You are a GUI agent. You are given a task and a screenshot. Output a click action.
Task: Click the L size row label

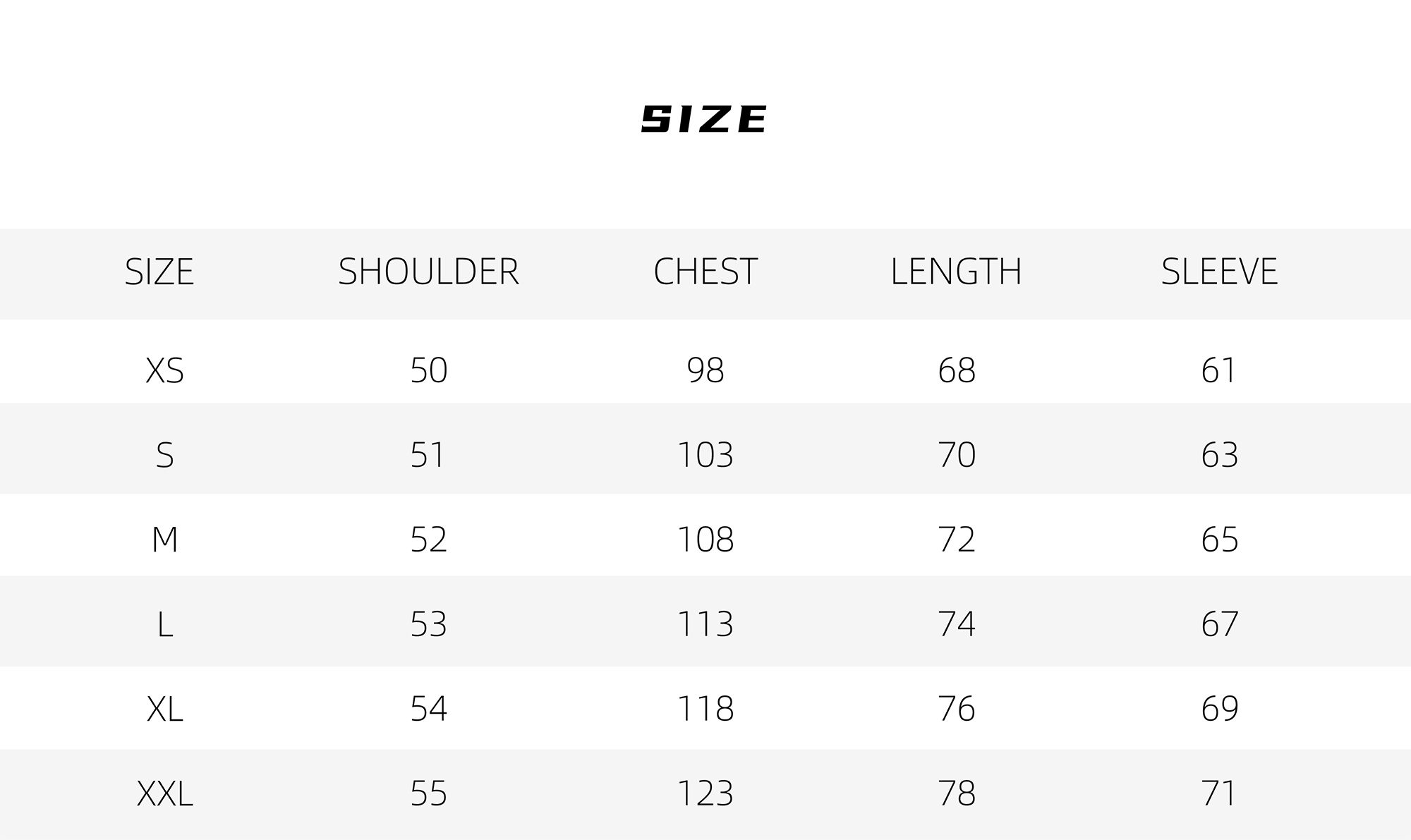[x=164, y=624]
